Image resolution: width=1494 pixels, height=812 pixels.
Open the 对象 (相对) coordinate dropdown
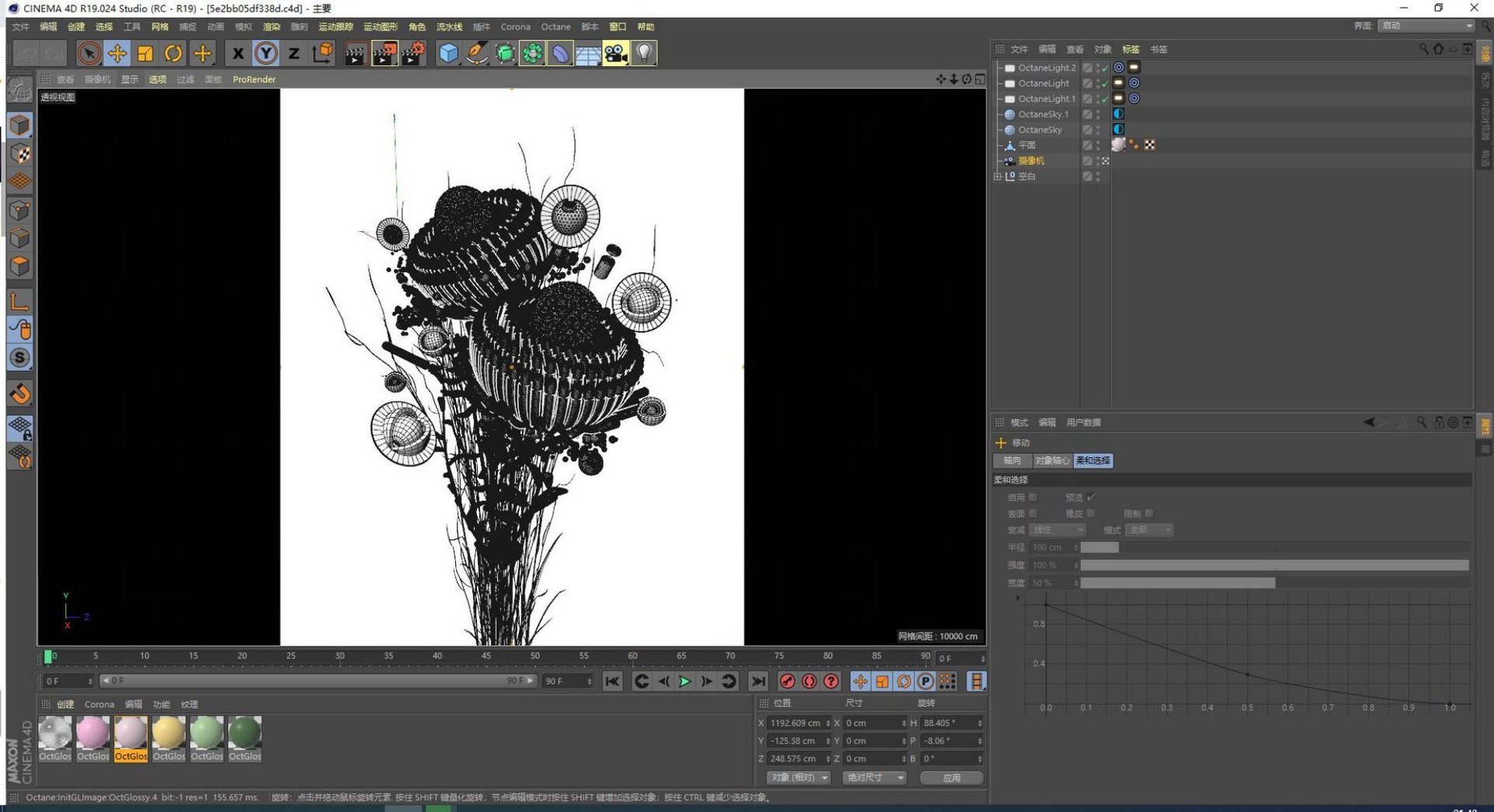[799, 778]
